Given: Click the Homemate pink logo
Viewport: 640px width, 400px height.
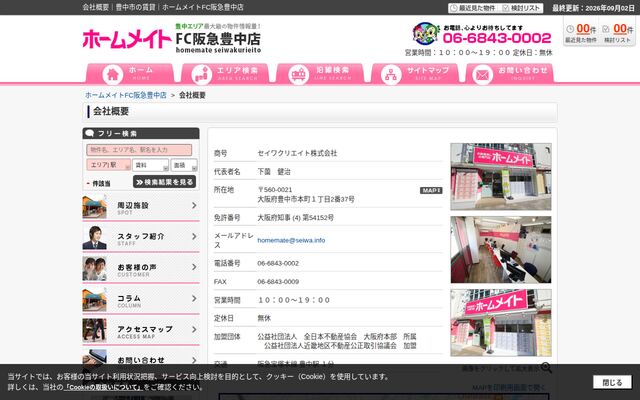Looking at the screenshot, I should click(x=127, y=39).
